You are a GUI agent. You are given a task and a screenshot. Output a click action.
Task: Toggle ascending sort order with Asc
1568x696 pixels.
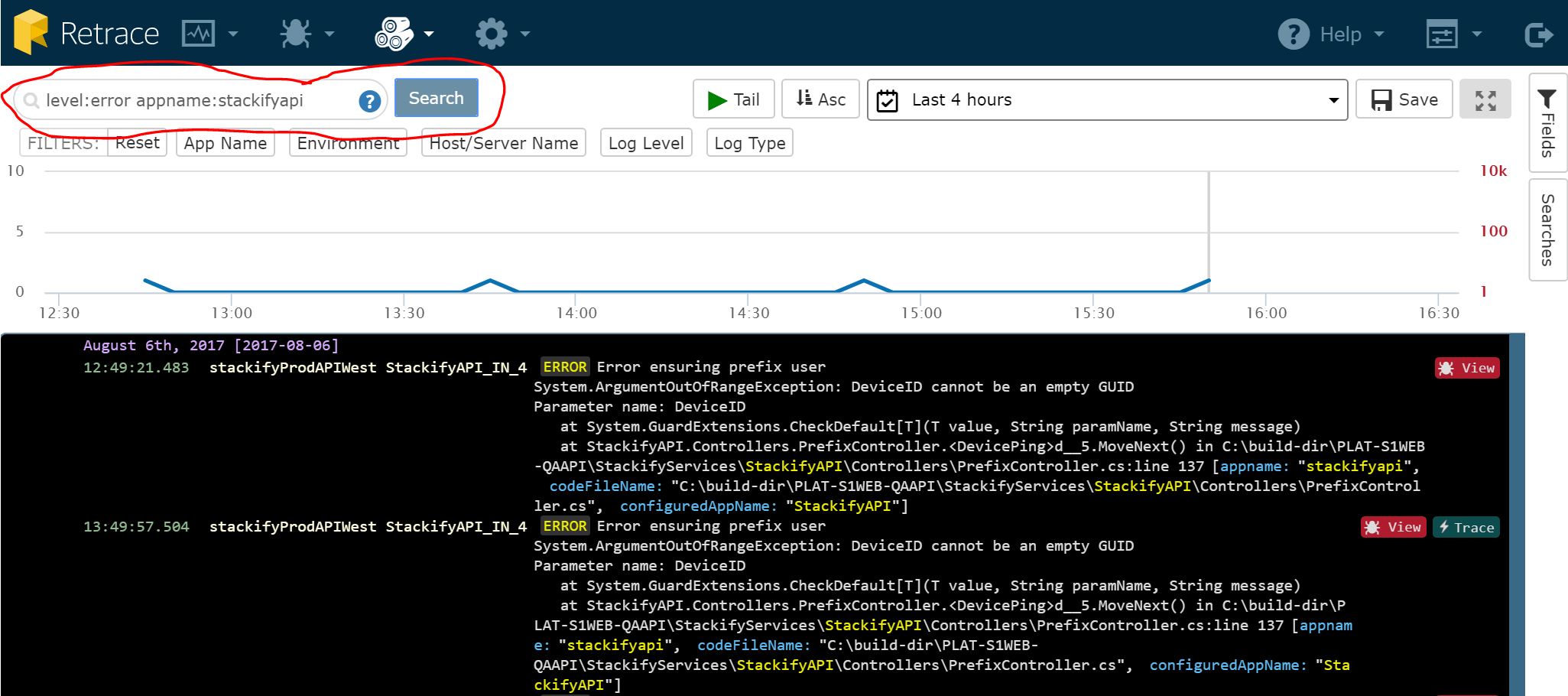coord(820,99)
